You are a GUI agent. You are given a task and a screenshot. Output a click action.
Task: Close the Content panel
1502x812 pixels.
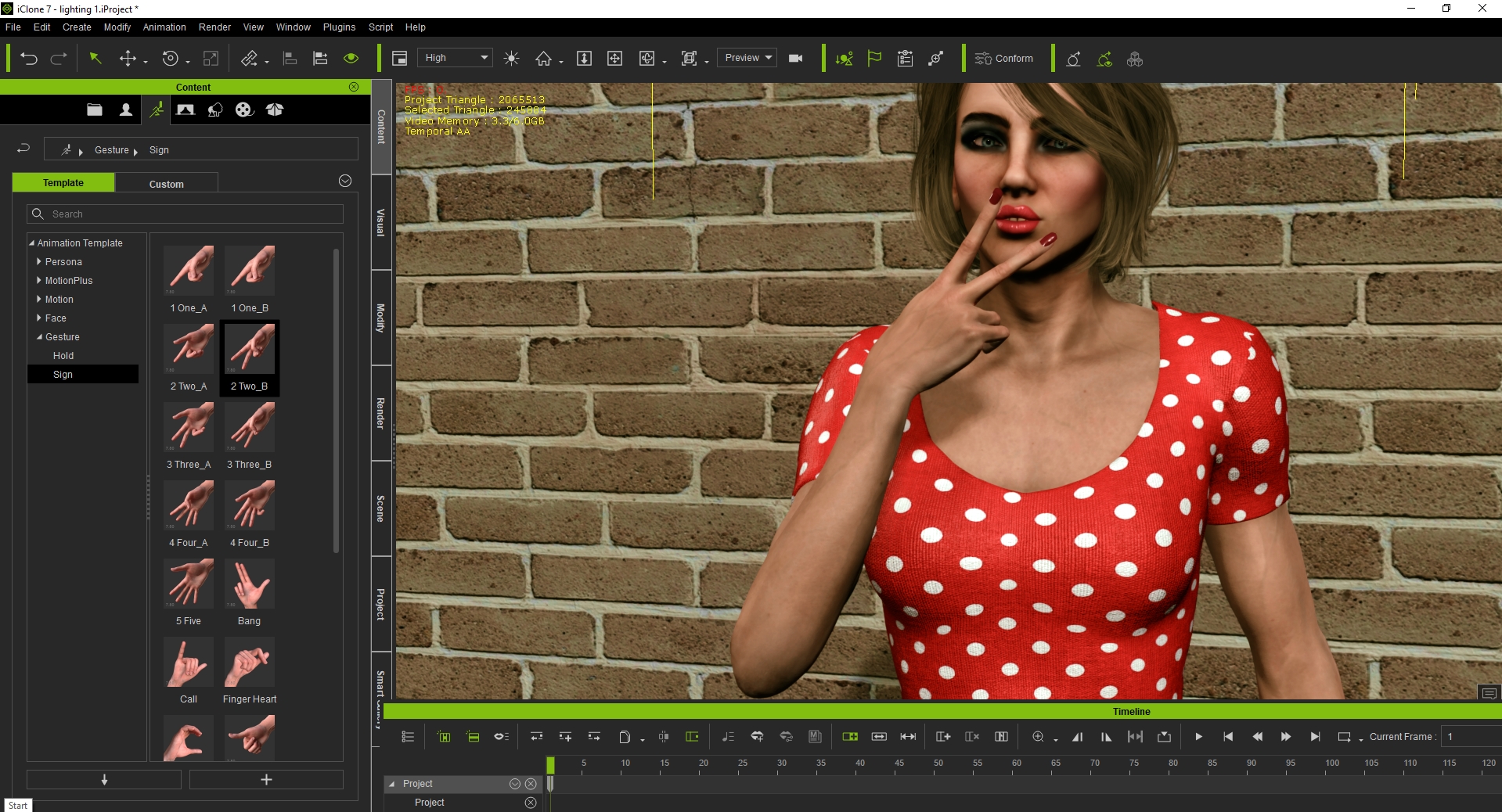354,87
